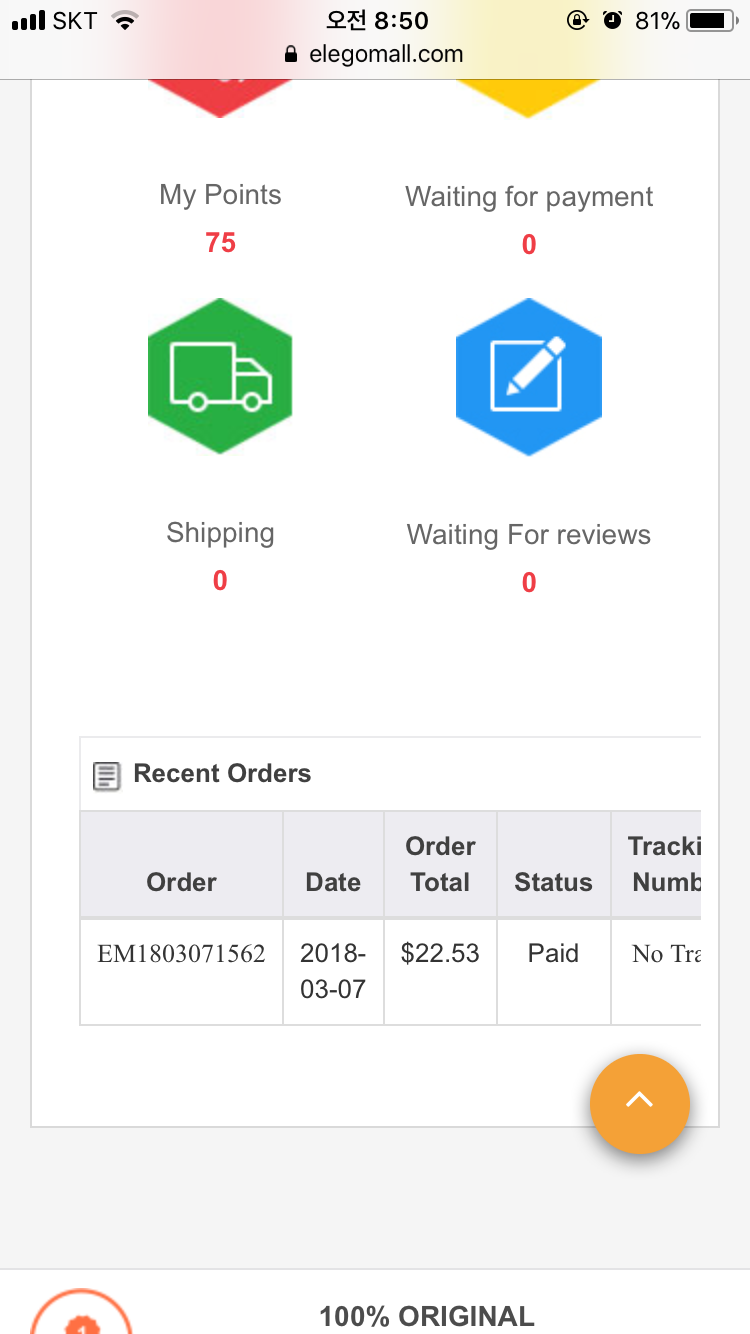
Task: Tap the Order Total column header
Action: click(x=440, y=864)
